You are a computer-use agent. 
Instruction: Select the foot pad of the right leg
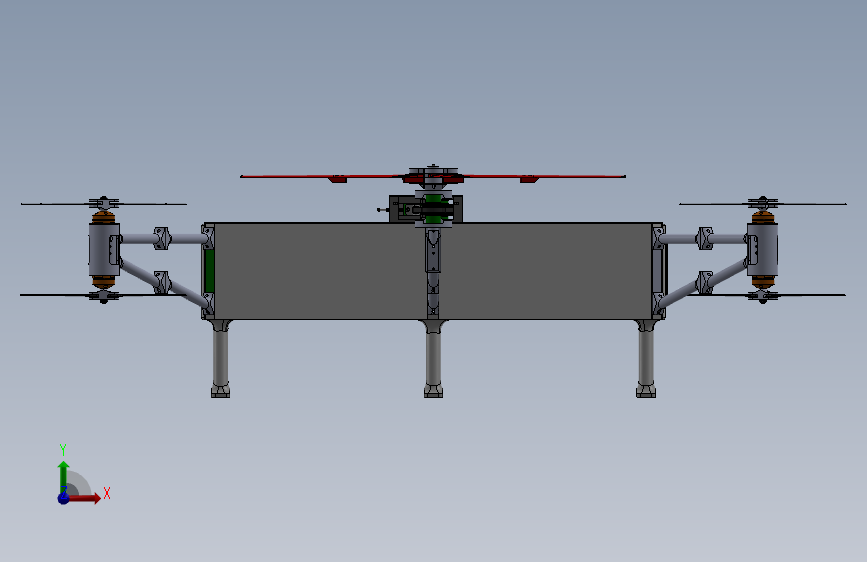(x=646, y=392)
